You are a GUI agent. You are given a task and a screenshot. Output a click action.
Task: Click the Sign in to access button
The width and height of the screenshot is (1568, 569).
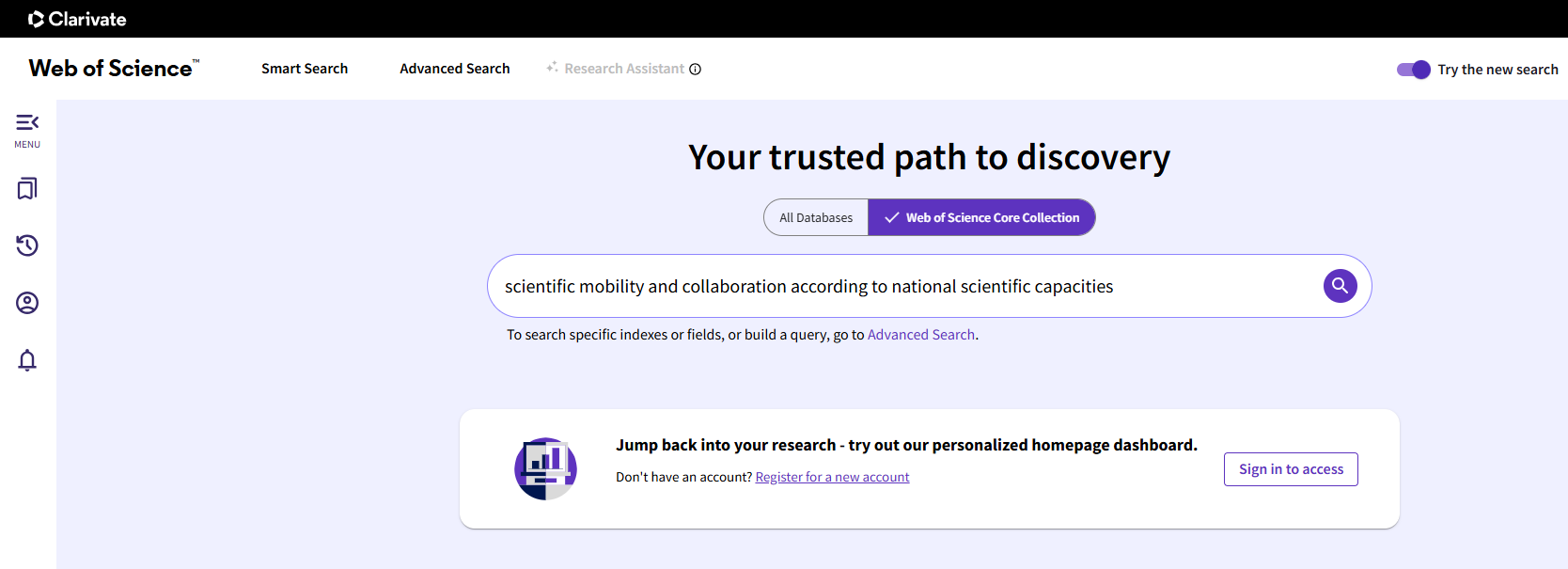(x=1291, y=469)
